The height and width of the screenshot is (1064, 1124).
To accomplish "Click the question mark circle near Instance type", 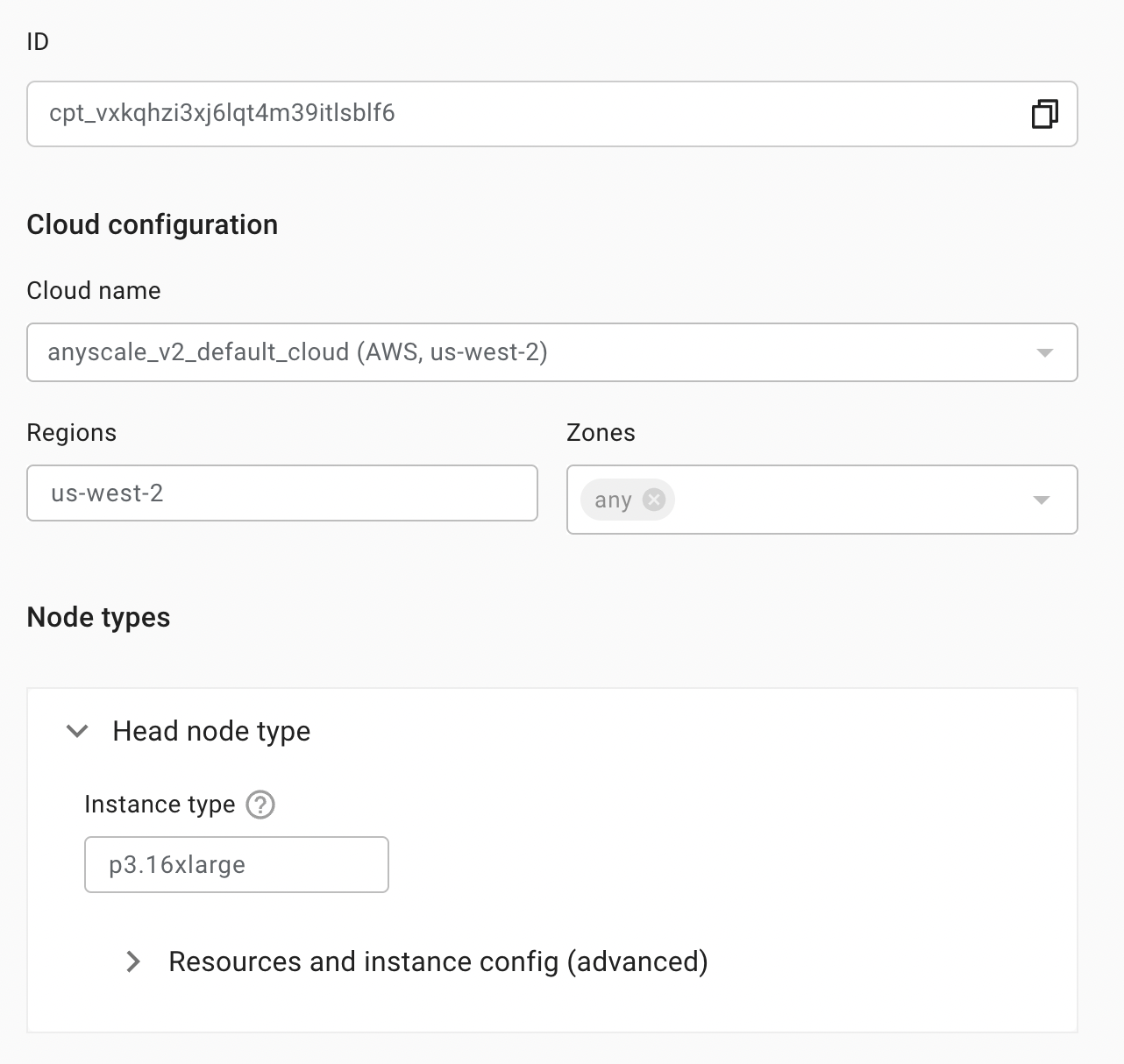I will pyautogui.click(x=260, y=805).
